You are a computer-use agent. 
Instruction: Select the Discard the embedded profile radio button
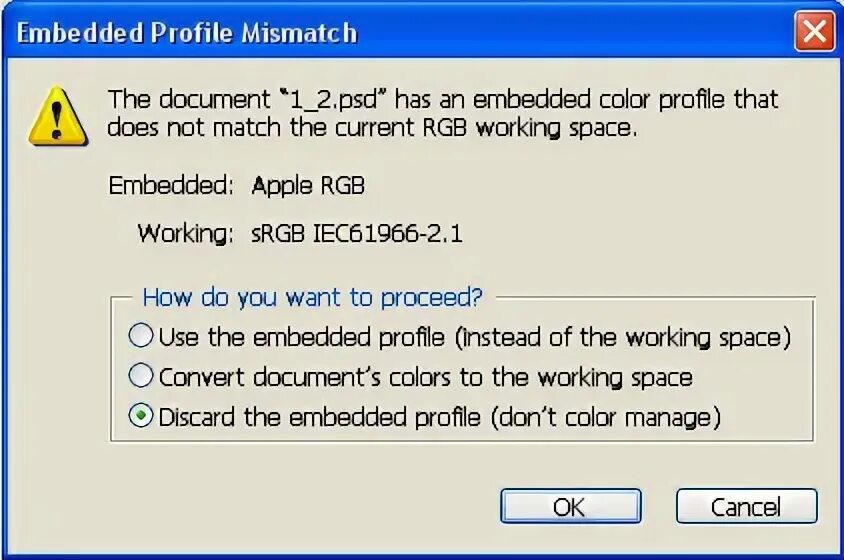point(141,416)
